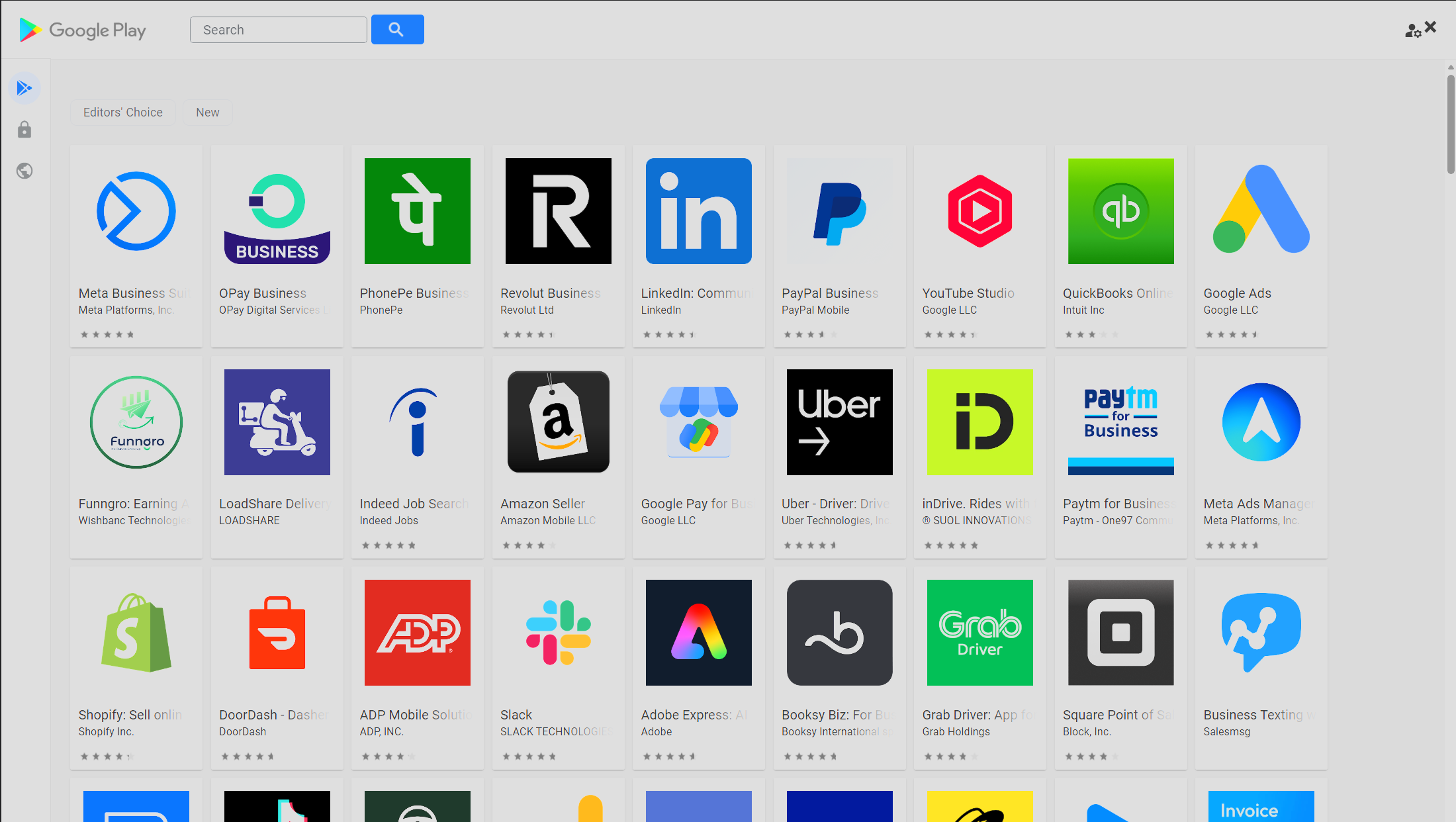The width and height of the screenshot is (1456, 822).
Task: Open the globe sidebar icon
Action: [x=24, y=171]
